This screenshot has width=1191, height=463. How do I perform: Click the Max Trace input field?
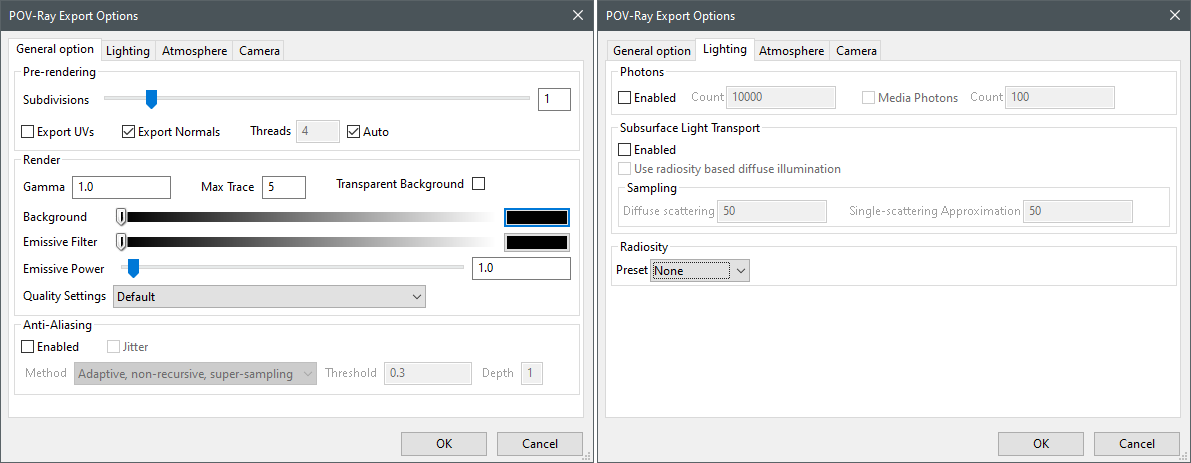tap(284, 187)
